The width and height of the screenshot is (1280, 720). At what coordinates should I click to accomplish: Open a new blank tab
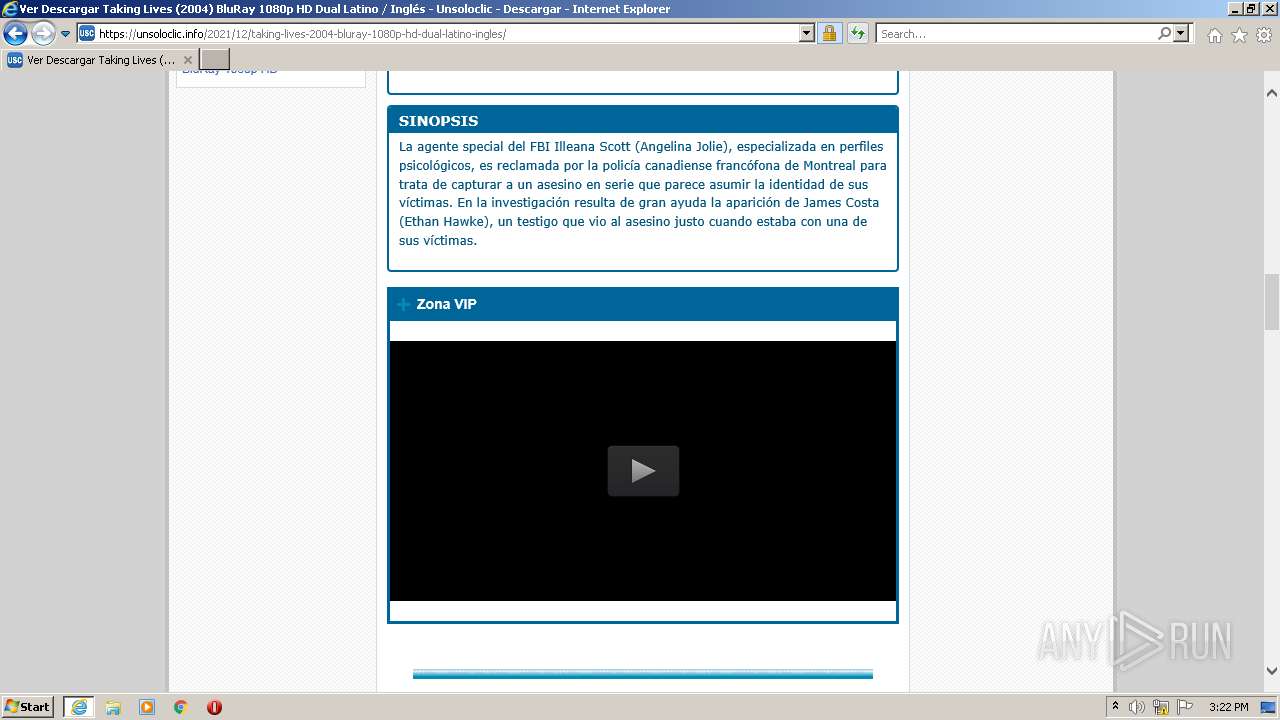click(215, 60)
